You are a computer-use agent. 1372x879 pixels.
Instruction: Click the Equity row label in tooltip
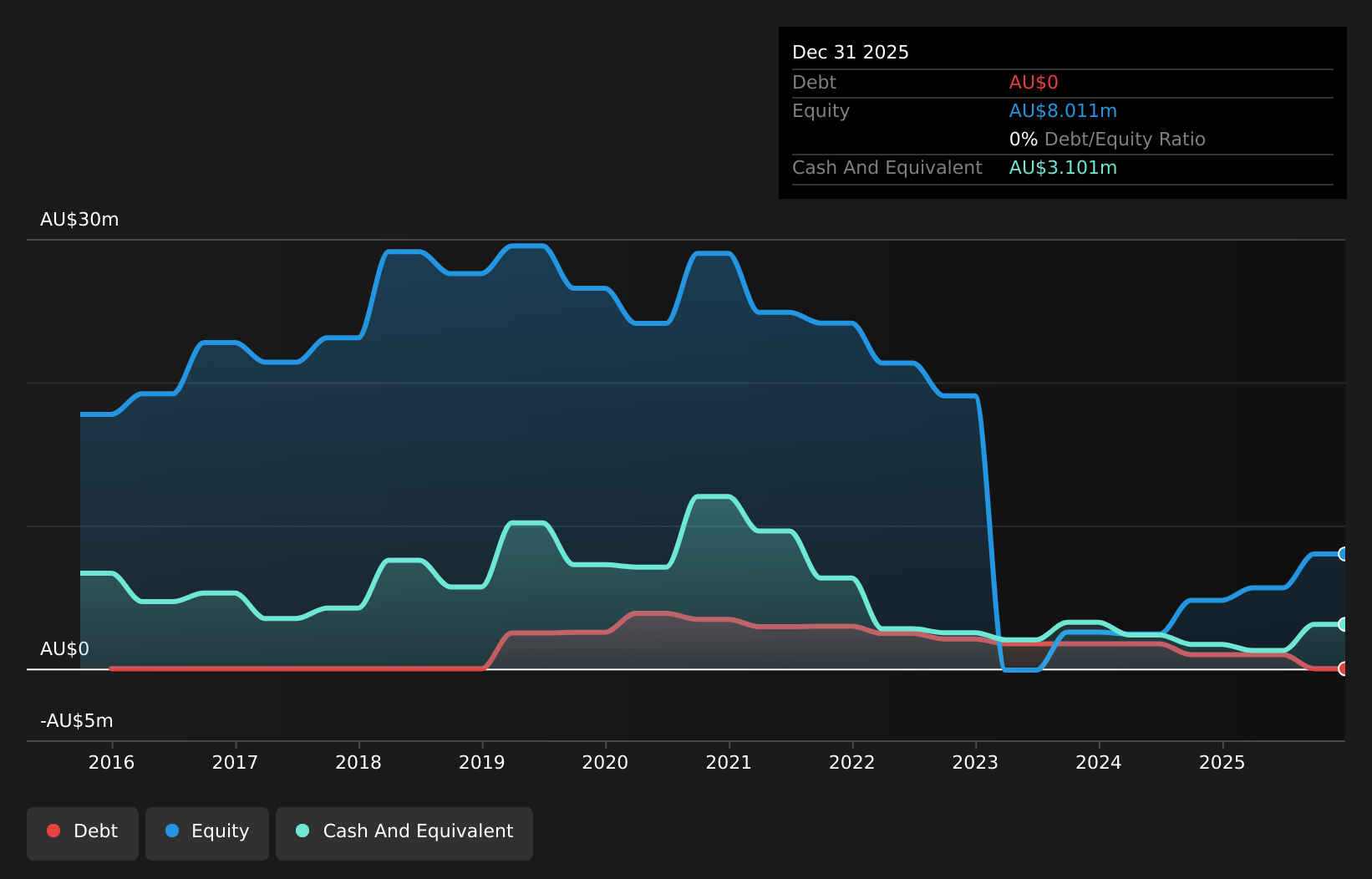pyautogui.click(x=821, y=111)
